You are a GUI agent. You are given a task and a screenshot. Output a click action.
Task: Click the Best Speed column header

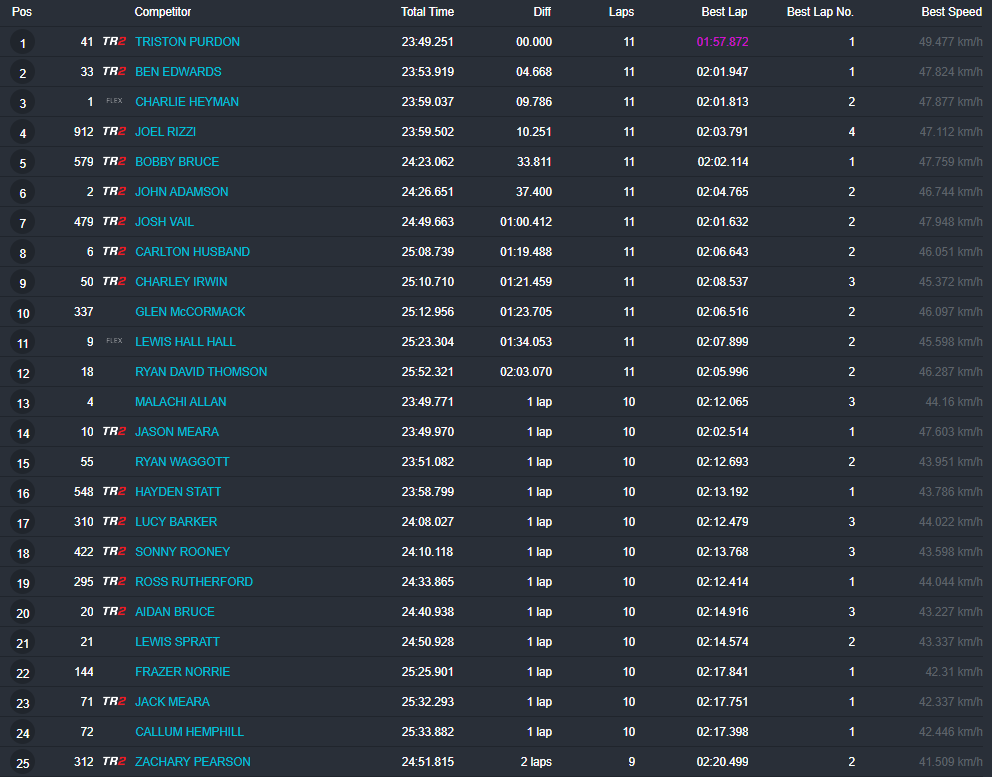tap(951, 12)
